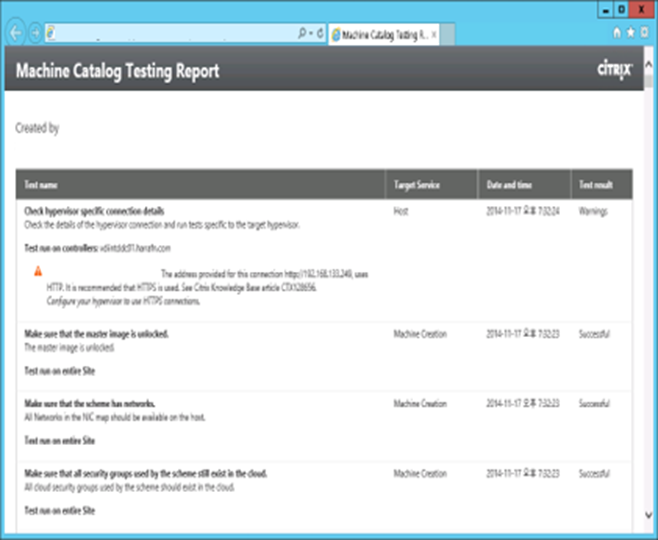The image size is (658, 540).
Task: Click the Citrix logo in the header
Action: 615,70
